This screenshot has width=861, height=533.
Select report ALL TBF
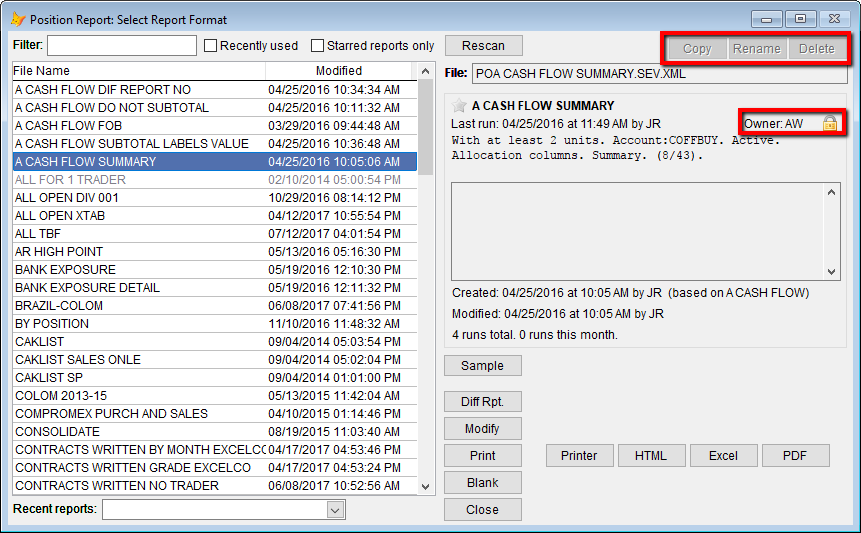click(215, 234)
